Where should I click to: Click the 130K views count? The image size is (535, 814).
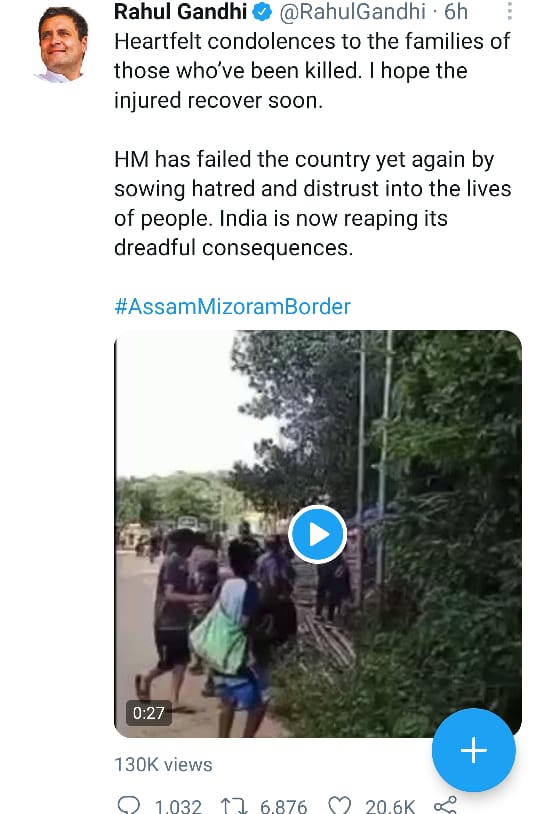pyautogui.click(x=163, y=765)
